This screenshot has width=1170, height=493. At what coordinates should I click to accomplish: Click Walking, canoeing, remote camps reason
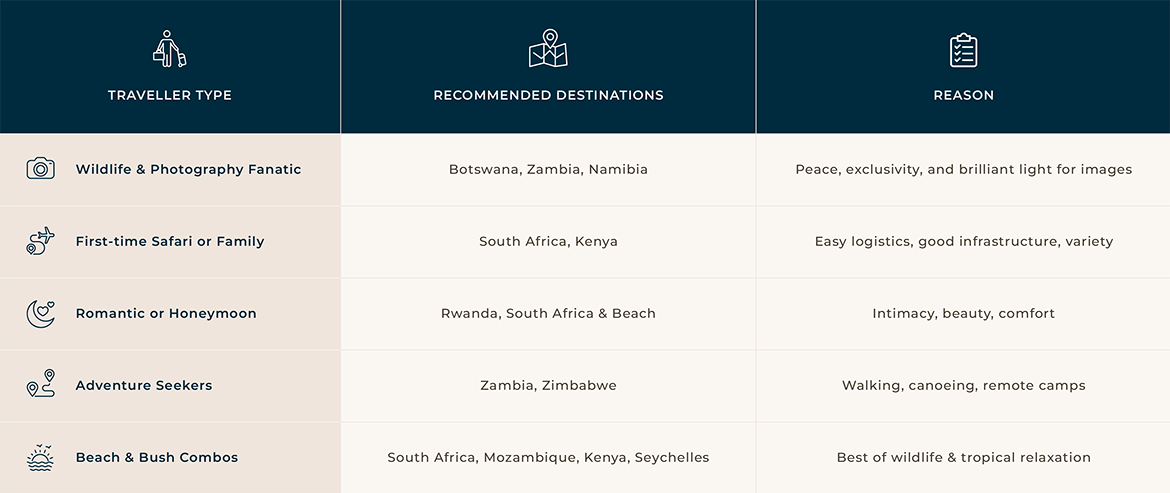click(963, 386)
